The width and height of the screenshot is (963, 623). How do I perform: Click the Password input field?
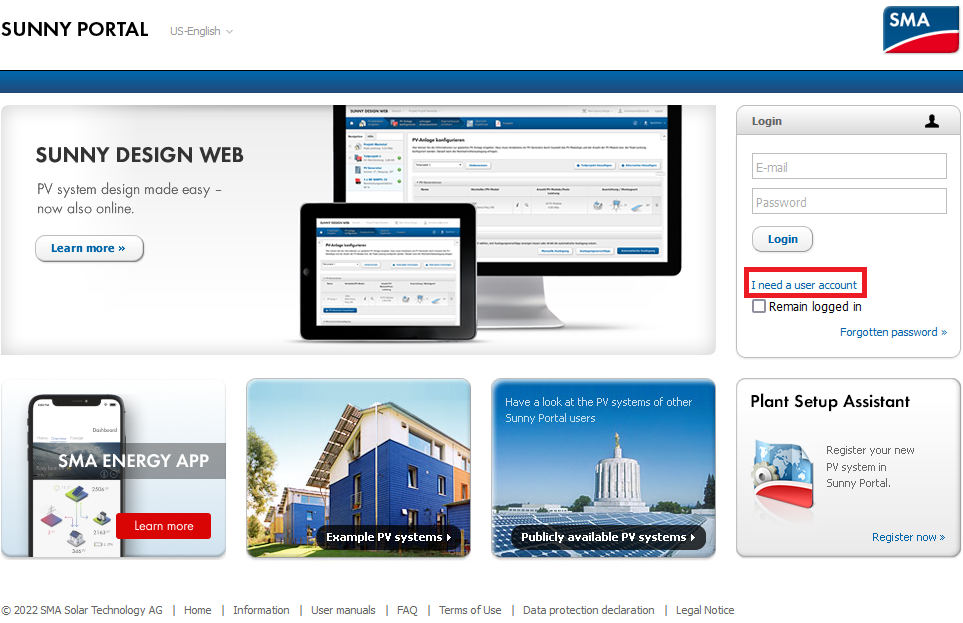point(848,201)
